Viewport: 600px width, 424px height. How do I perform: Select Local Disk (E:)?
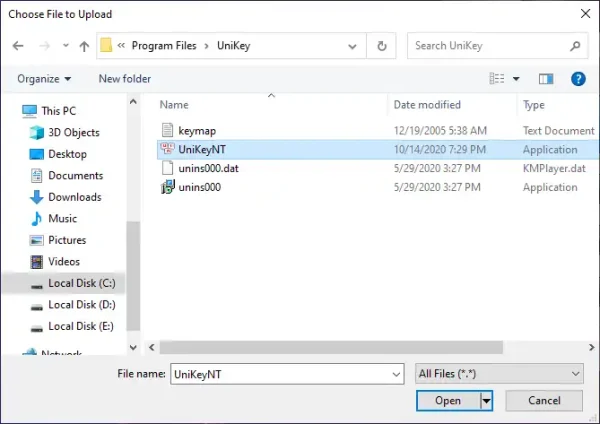point(81,326)
